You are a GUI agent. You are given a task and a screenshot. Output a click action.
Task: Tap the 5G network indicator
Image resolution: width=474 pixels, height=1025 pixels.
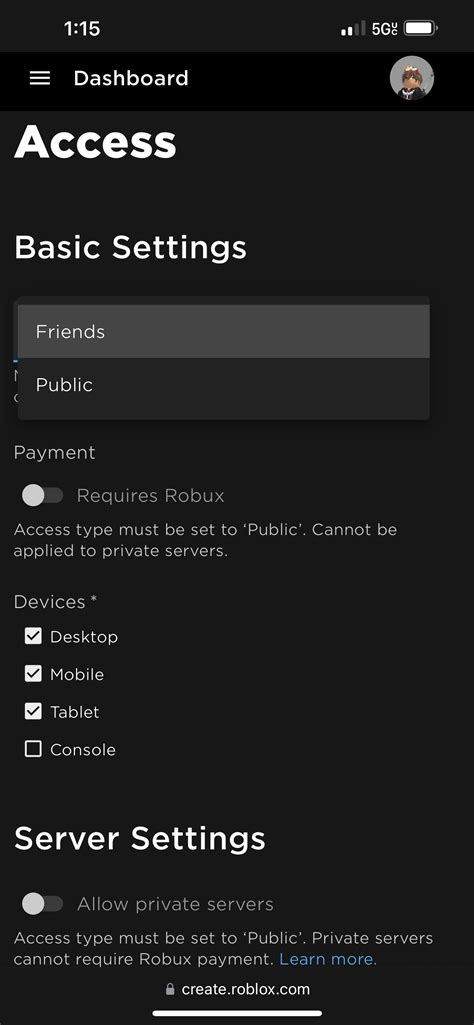[384, 29]
